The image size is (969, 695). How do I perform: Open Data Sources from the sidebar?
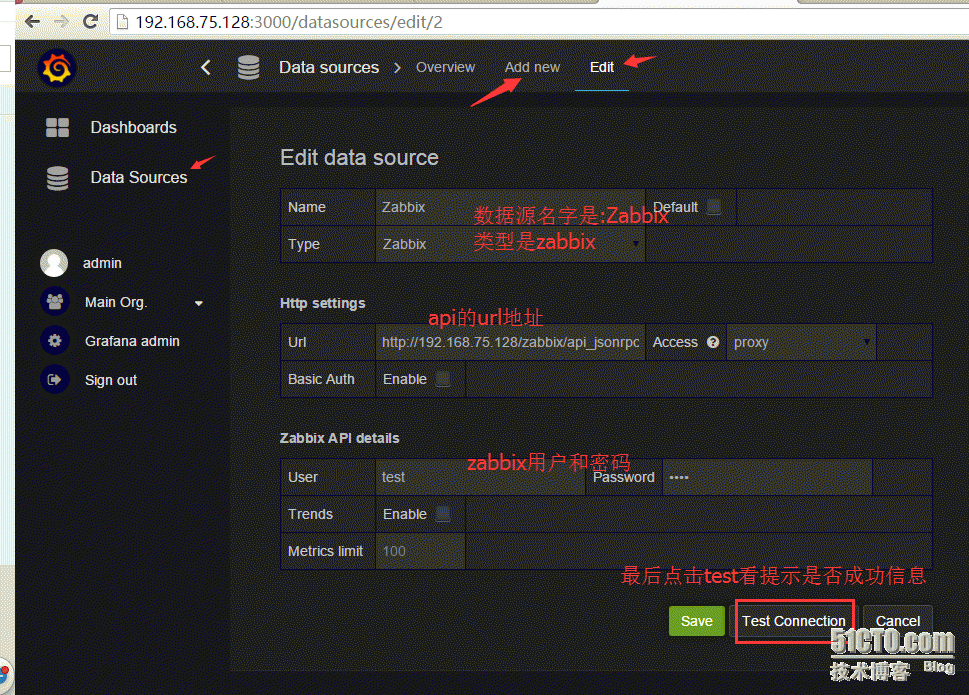click(x=138, y=177)
